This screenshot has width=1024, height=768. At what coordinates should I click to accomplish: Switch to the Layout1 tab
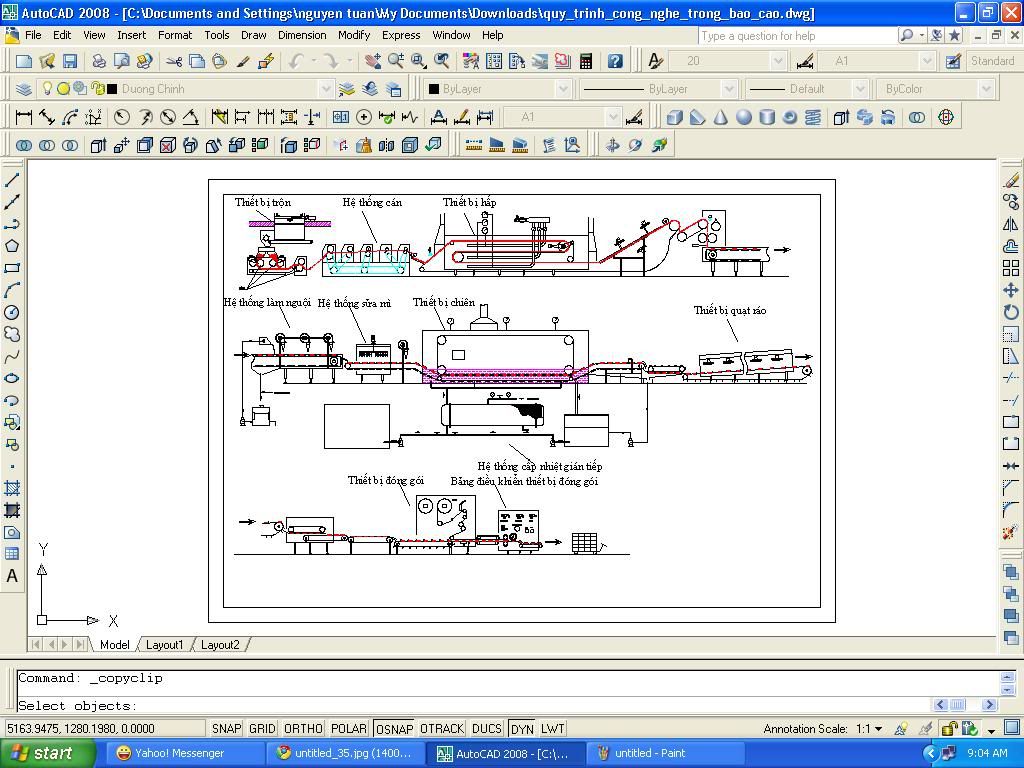[x=165, y=645]
